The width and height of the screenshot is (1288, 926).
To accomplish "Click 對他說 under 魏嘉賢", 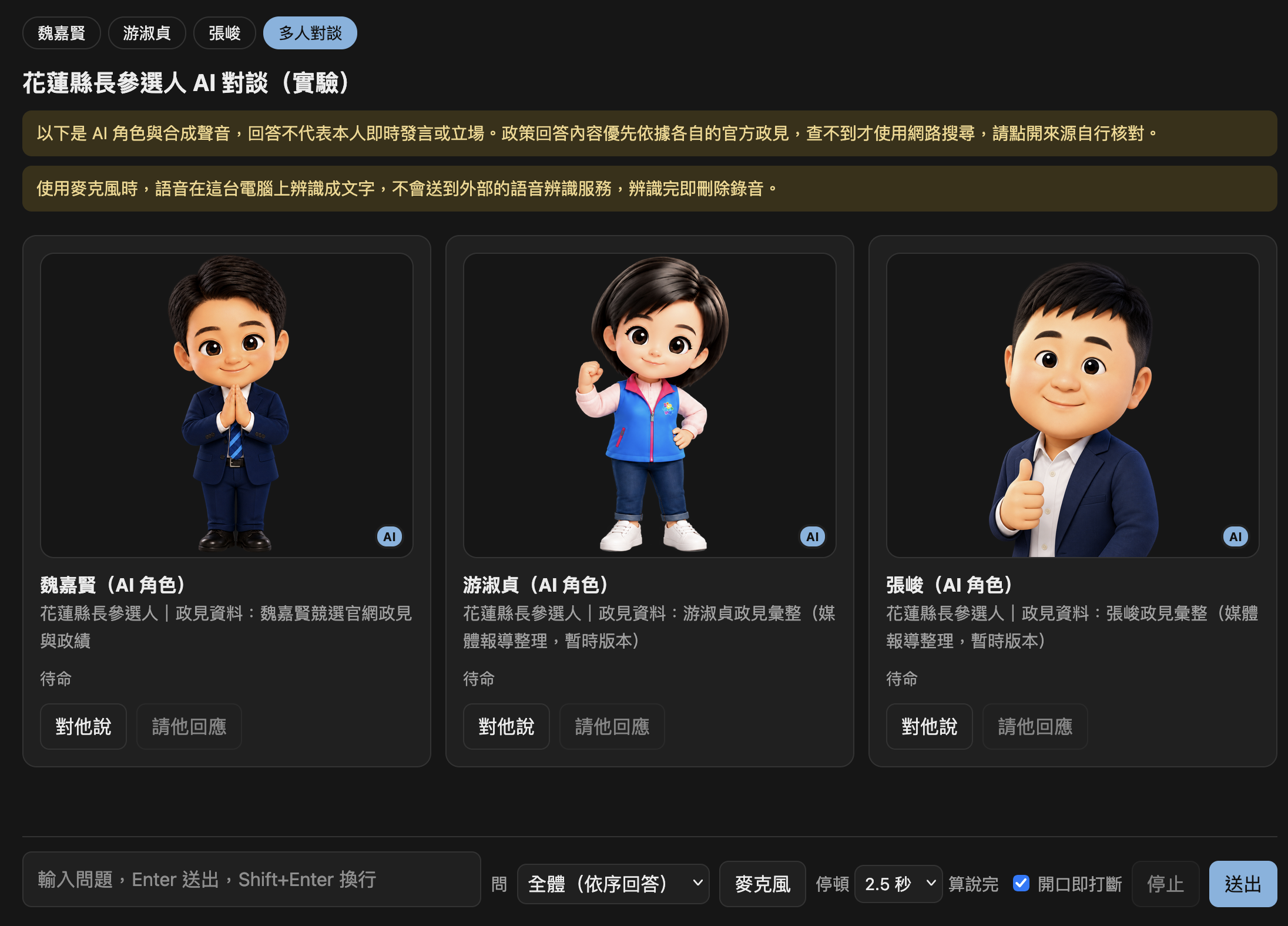I will 83,727.
